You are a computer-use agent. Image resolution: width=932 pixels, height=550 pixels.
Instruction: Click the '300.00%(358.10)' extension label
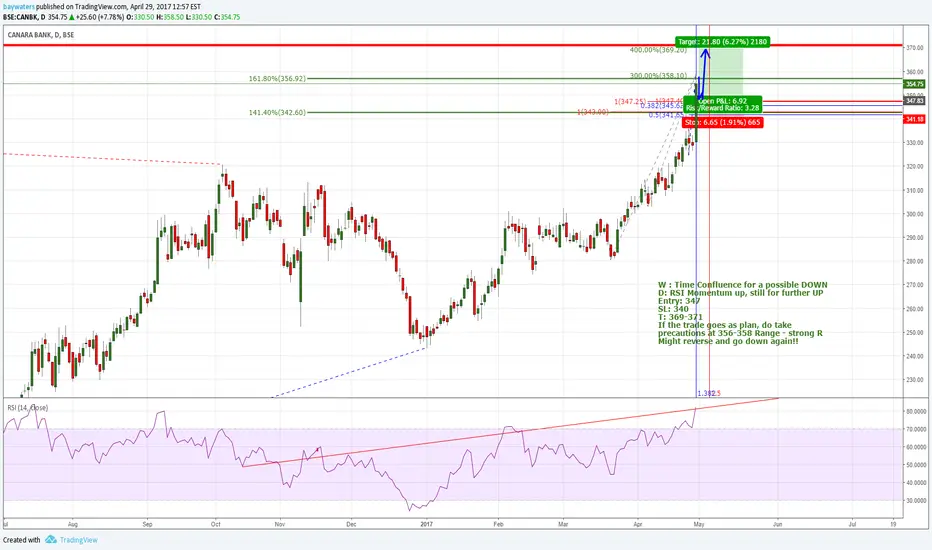pos(658,76)
